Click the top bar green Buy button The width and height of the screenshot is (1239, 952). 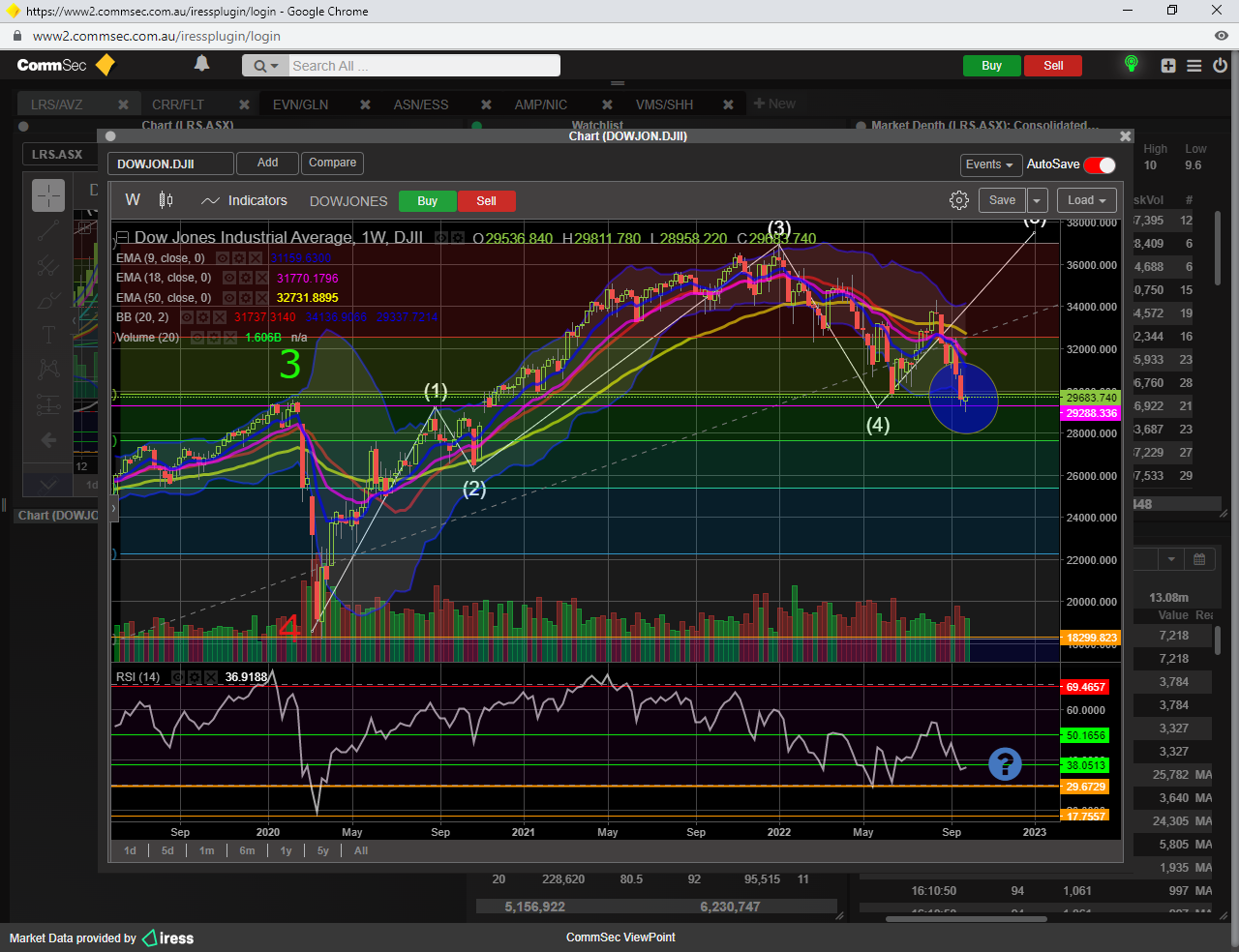[992, 66]
